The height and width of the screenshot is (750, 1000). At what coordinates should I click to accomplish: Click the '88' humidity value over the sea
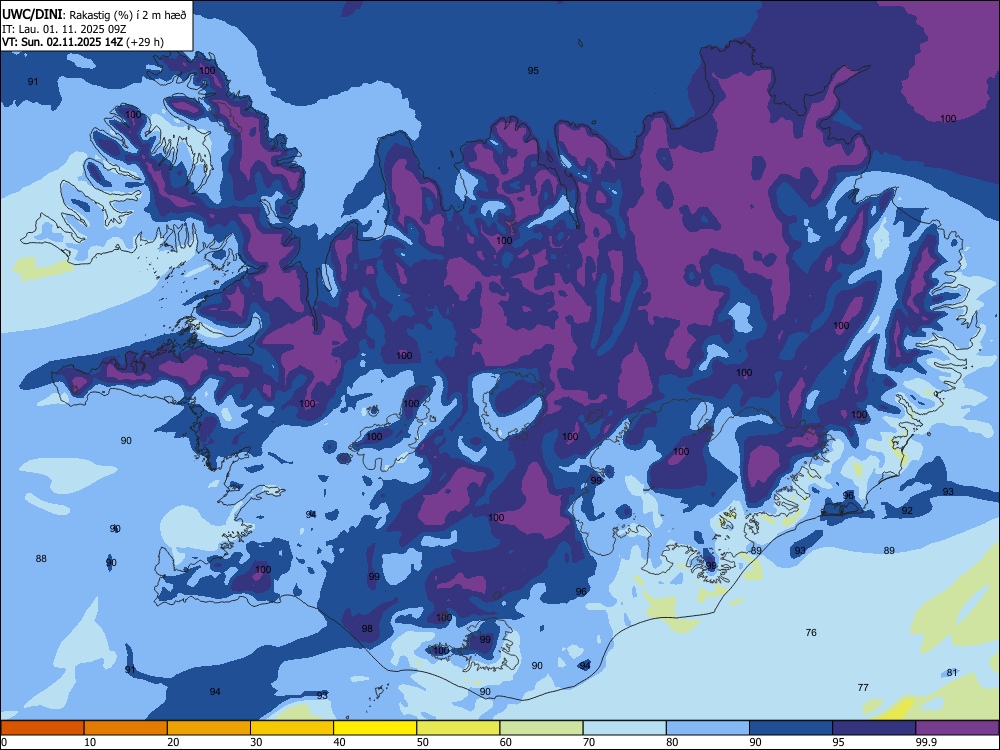(41, 559)
